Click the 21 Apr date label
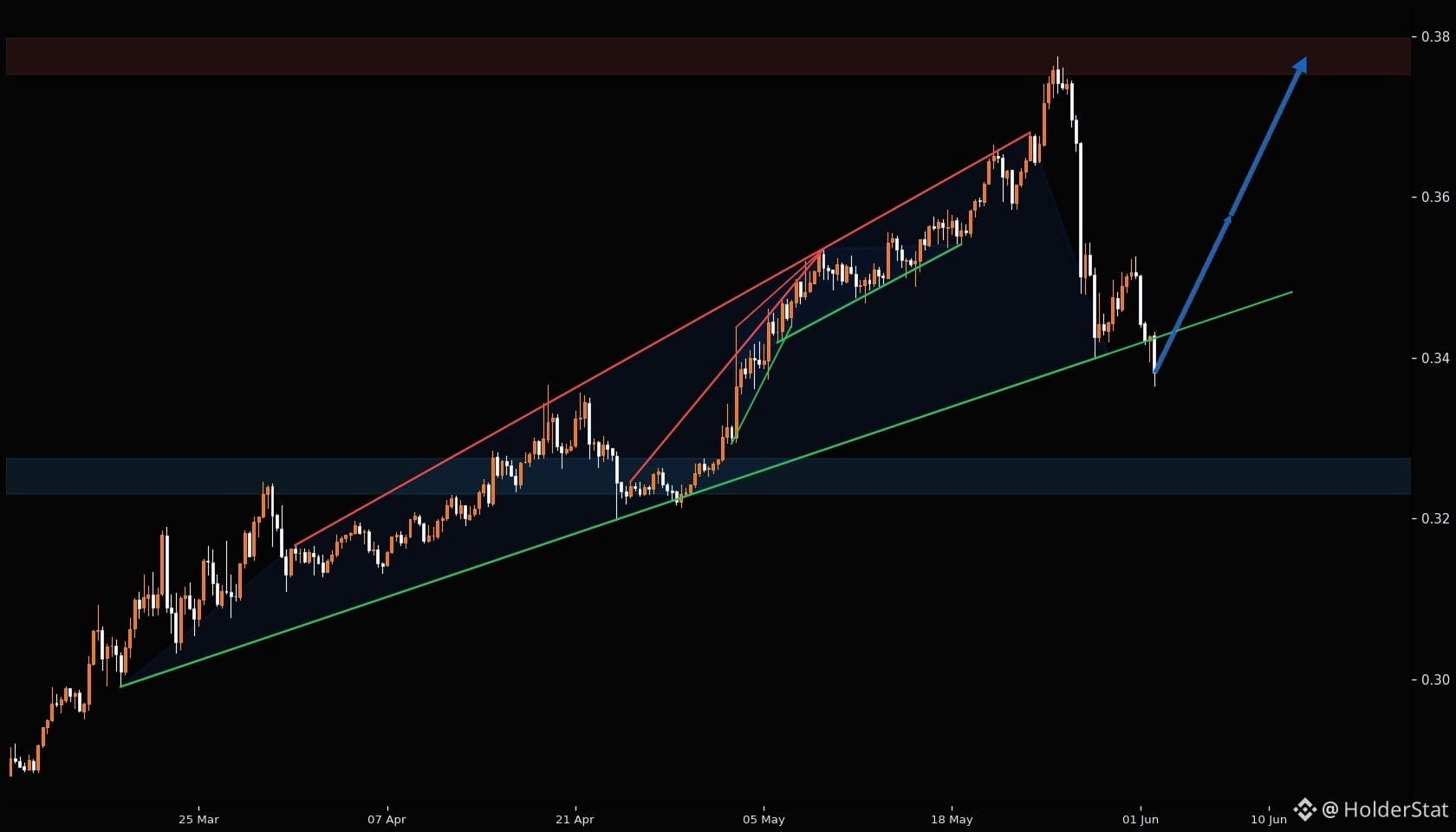1456x832 pixels. [575, 819]
